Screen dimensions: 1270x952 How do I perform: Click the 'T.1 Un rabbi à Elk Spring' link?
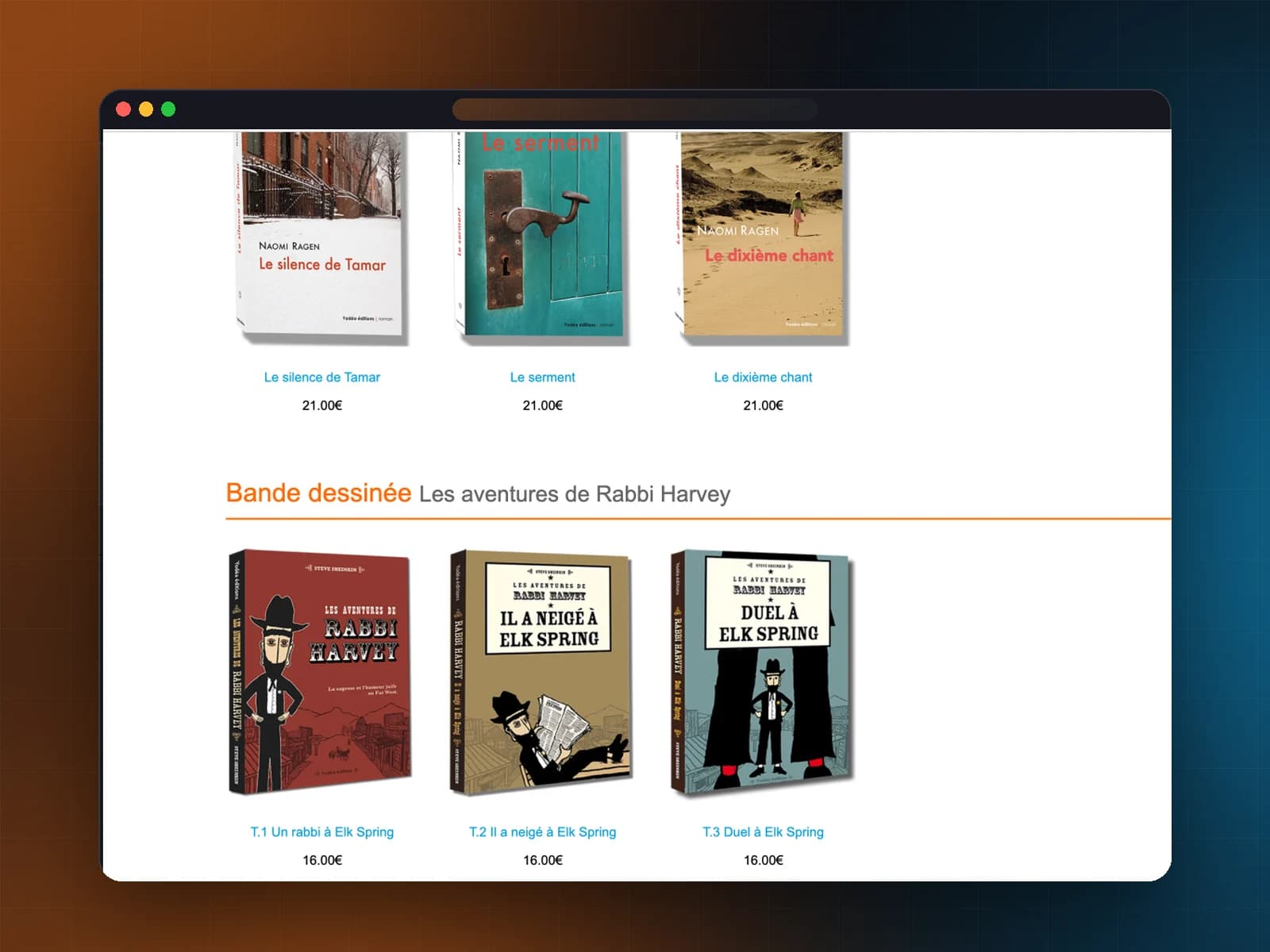pyautogui.click(x=322, y=832)
